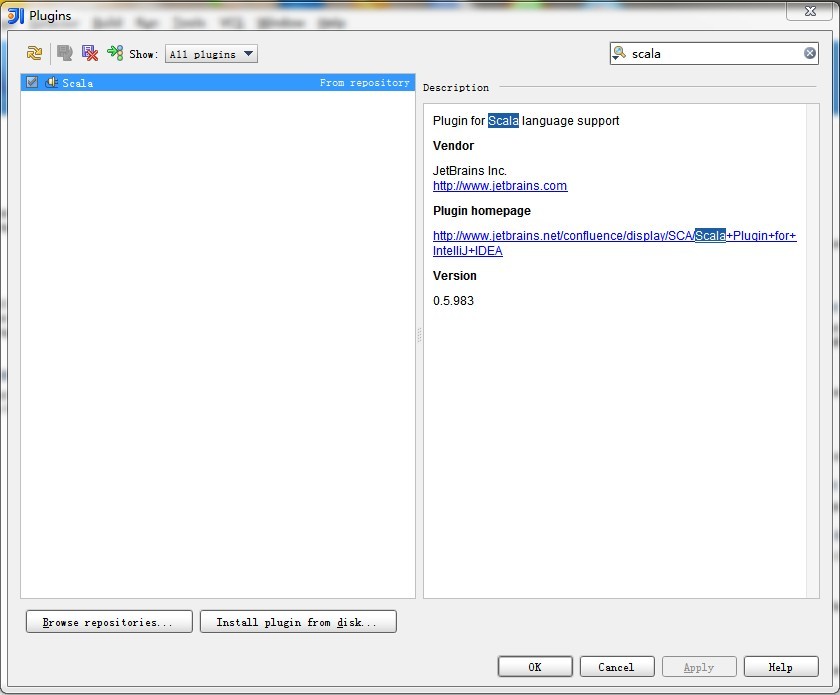Clear the scala search text

coord(809,53)
